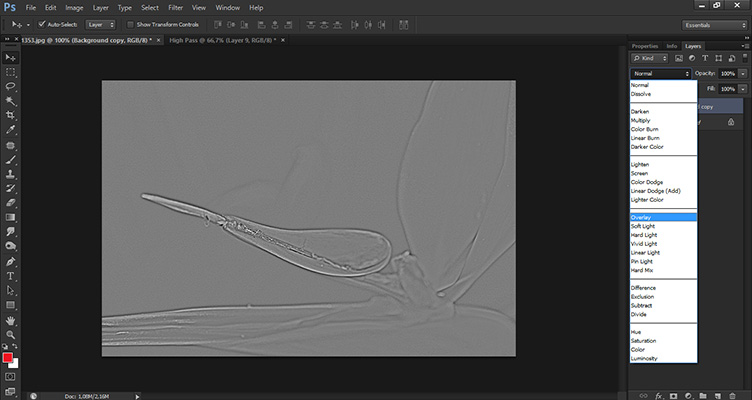Image resolution: width=752 pixels, height=400 pixels.
Task: Open the Auto-Select Layer dropdown
Action: [x=101, y=24]
